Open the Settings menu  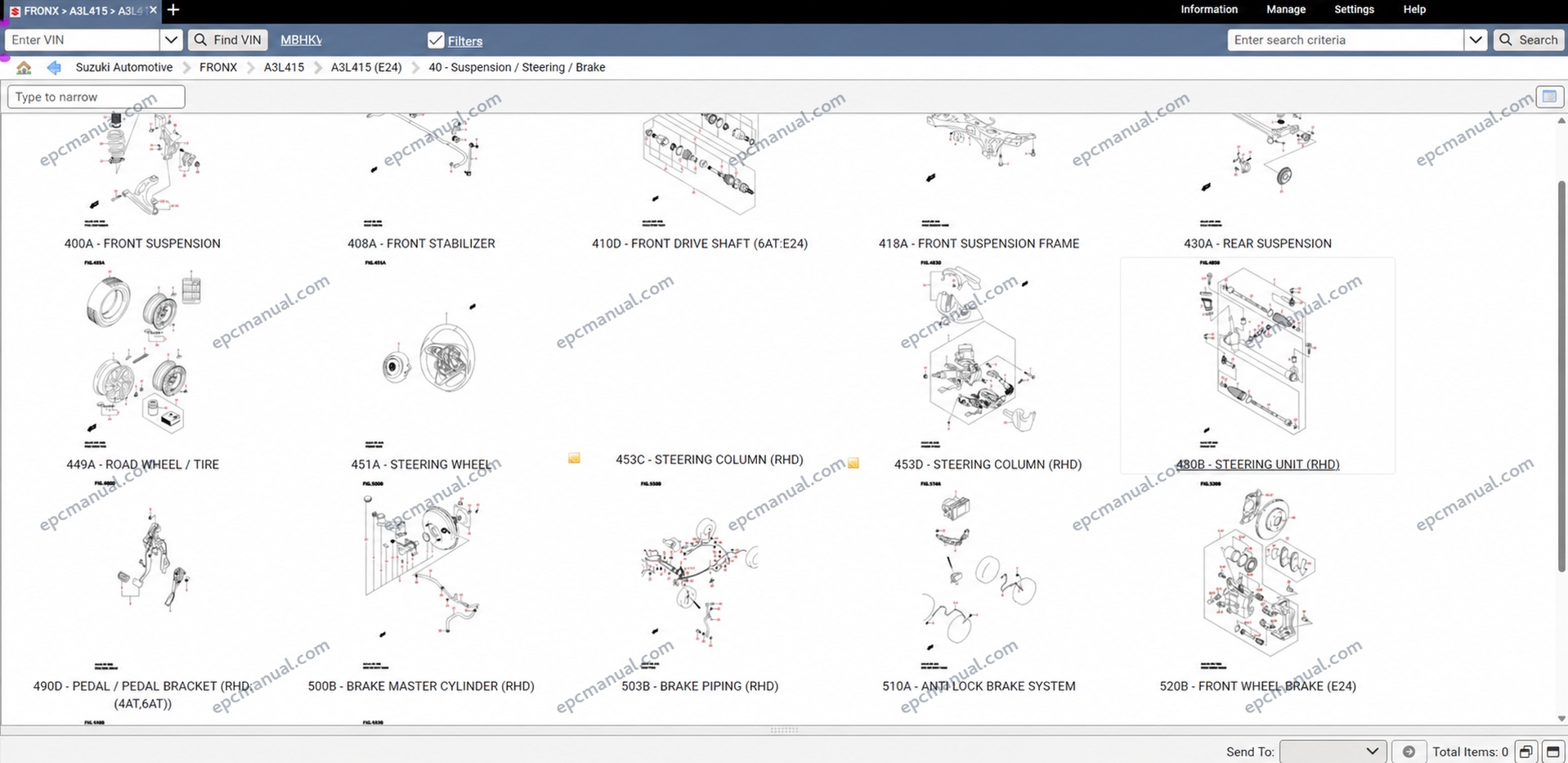1354,10
